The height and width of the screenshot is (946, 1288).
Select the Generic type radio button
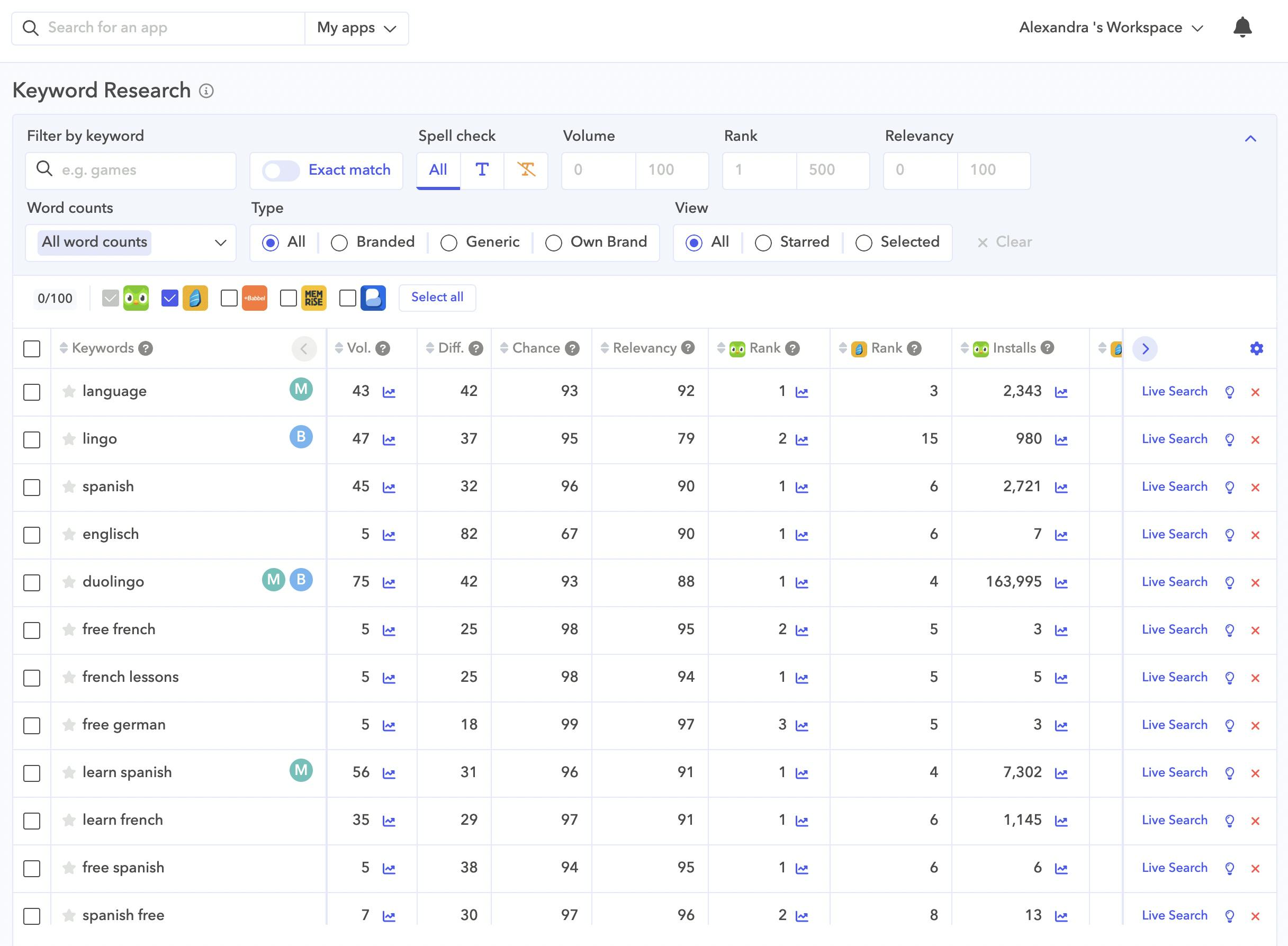[448, 243]
